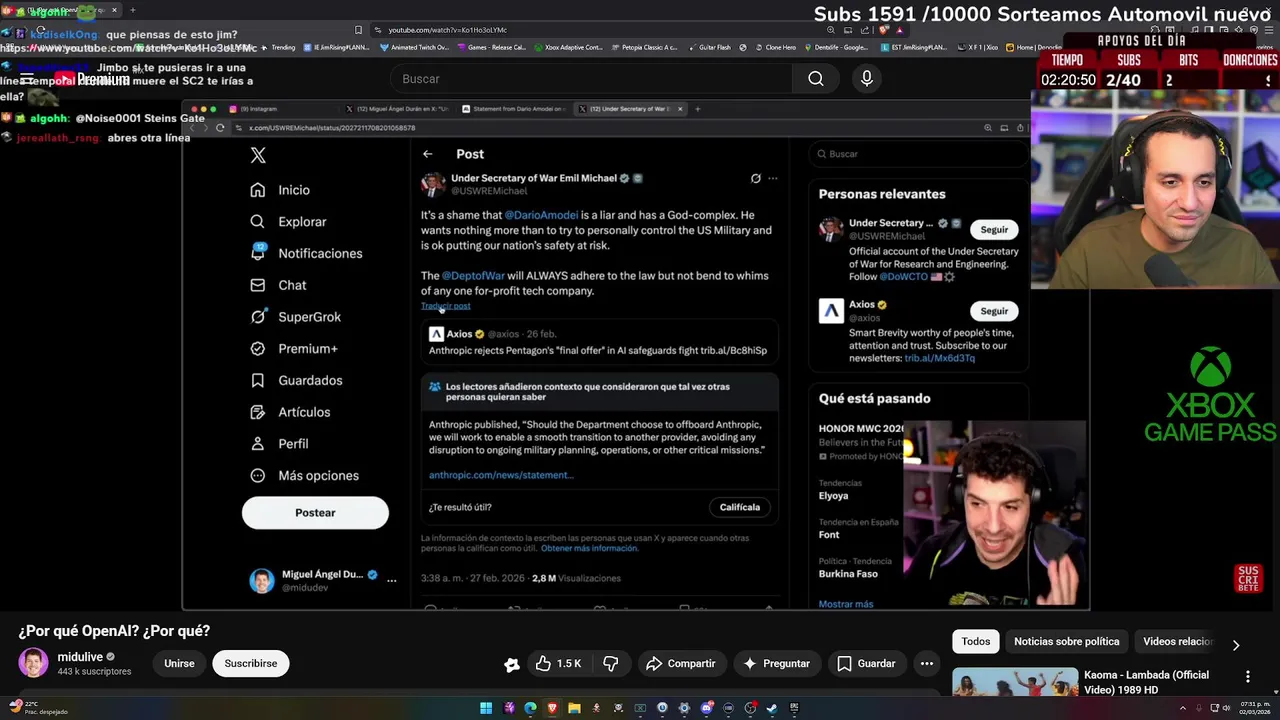Open Chat in the X sidebar

pyautogui.click(x=279, y=285)
